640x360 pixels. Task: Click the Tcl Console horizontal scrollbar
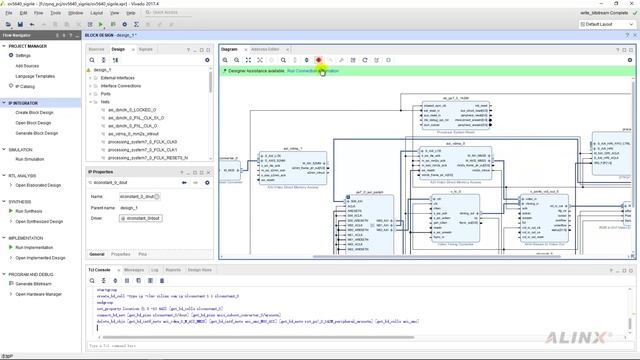pos(258,338)
